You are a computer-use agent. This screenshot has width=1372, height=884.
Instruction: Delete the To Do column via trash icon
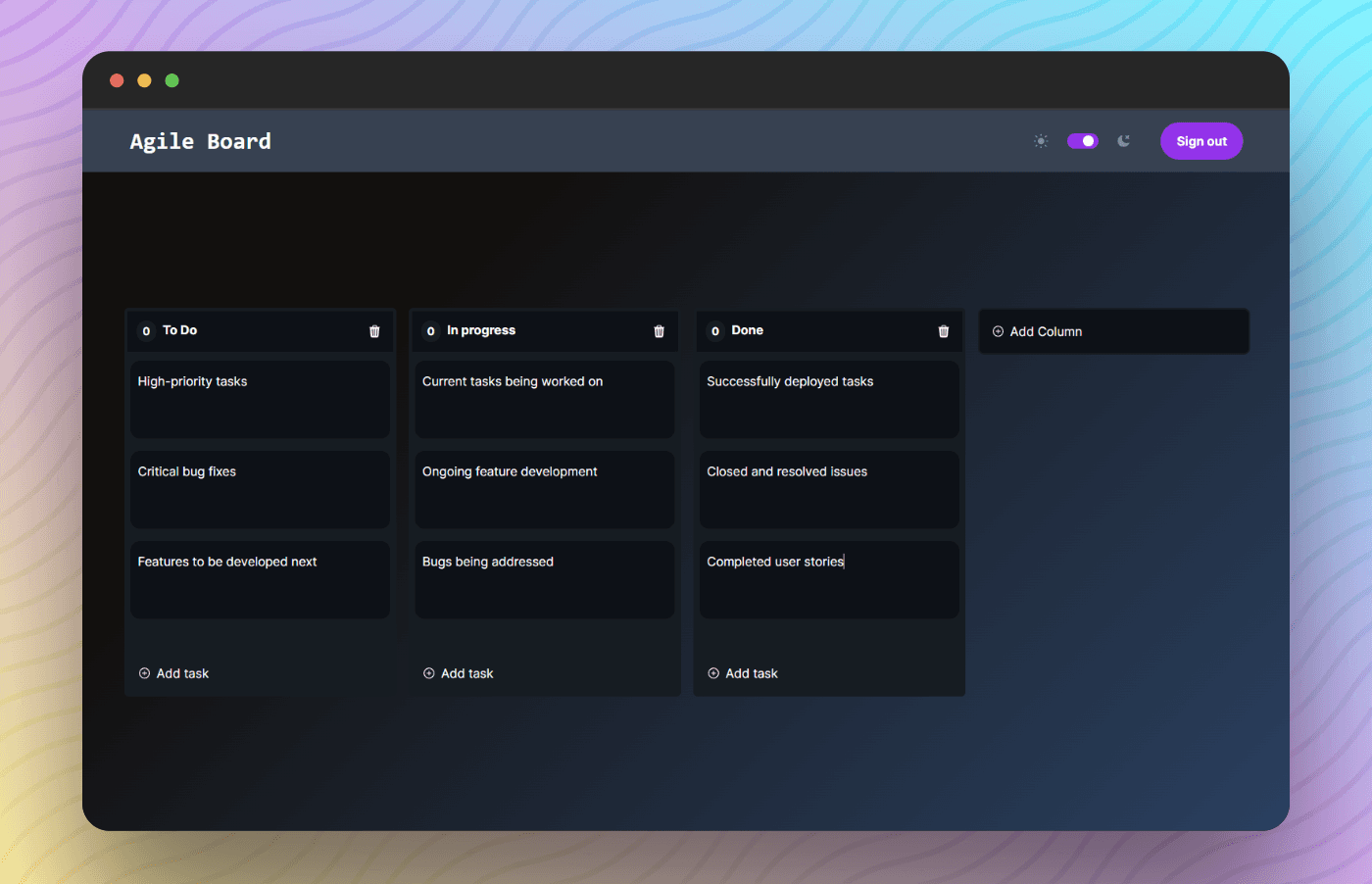373,331
